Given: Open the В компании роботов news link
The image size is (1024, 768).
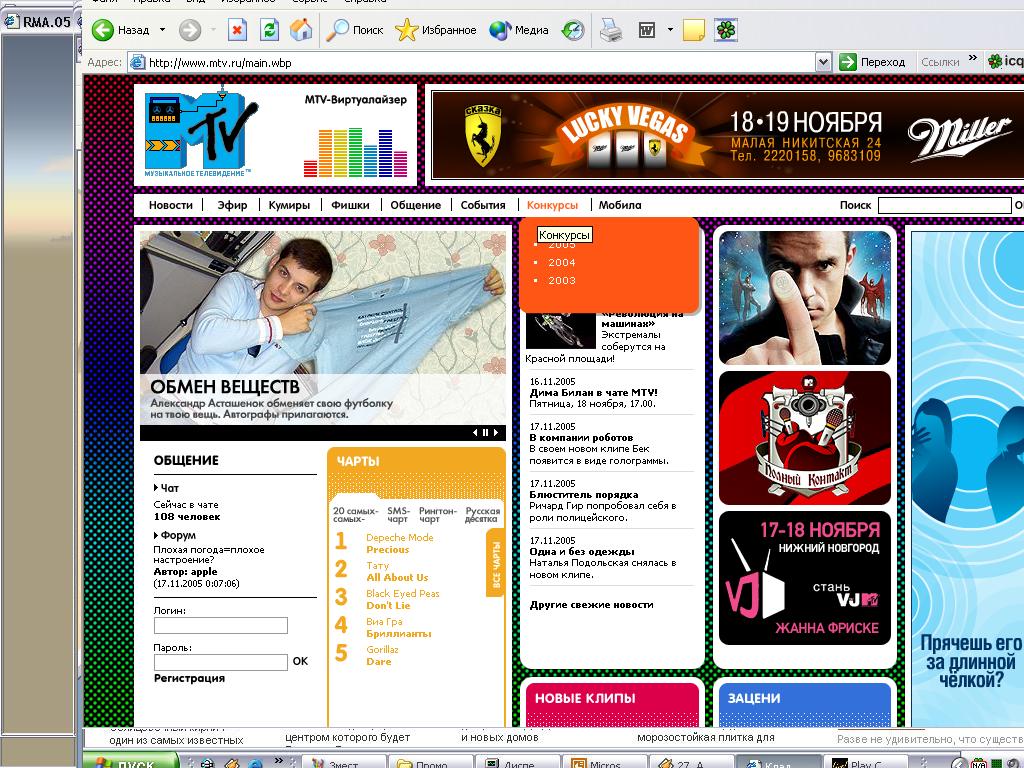Looking at the screenshot, I should tap(581, 438).
